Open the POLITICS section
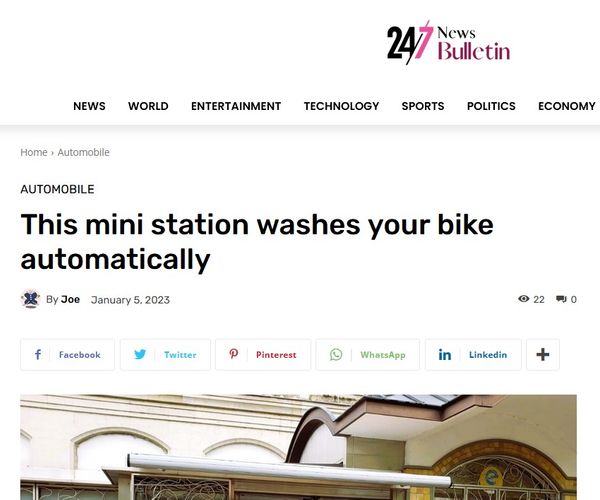The width and height of the screenshot is (600, 500). 491,106
